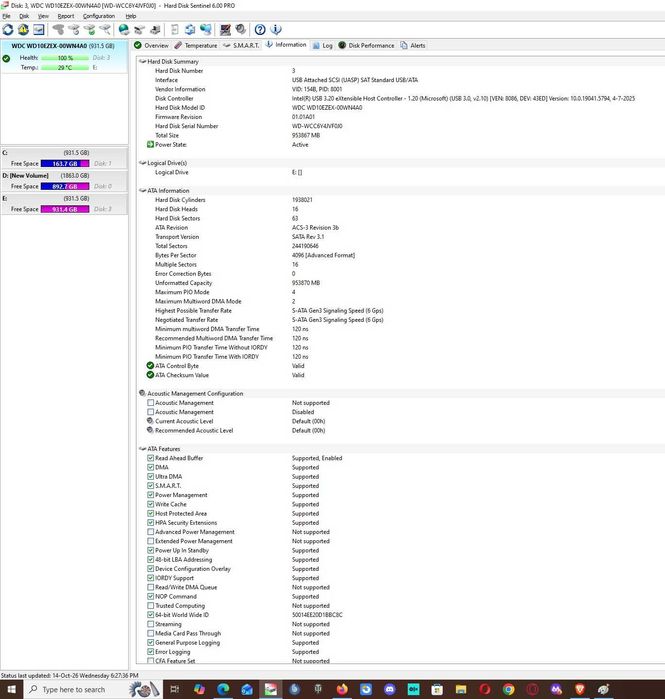Select the WDC WD10EZEX-00WN4A0 disk entry

[x=65, y=57]
